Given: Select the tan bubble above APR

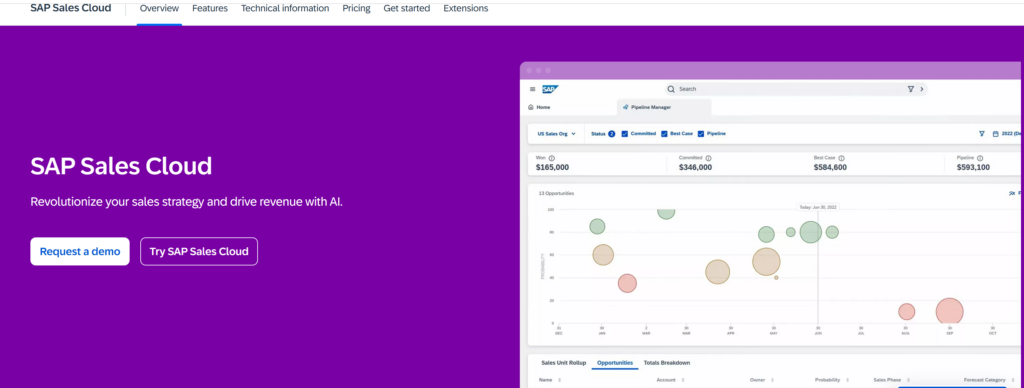Looking at the screenshot, I should (718, 272).
